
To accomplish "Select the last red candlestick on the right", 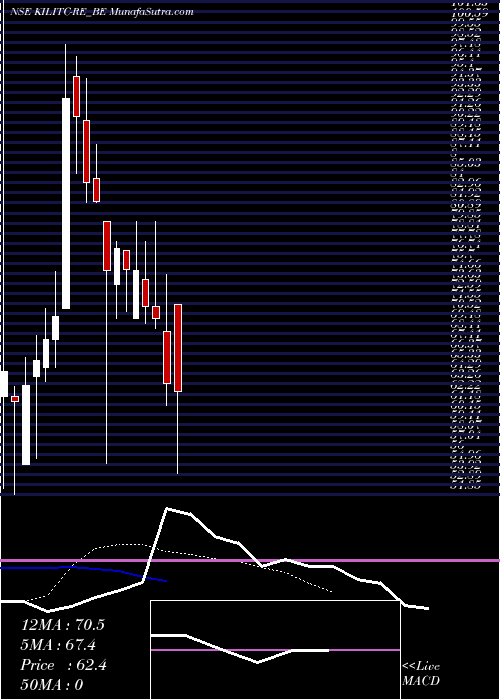I will point(178,348).
